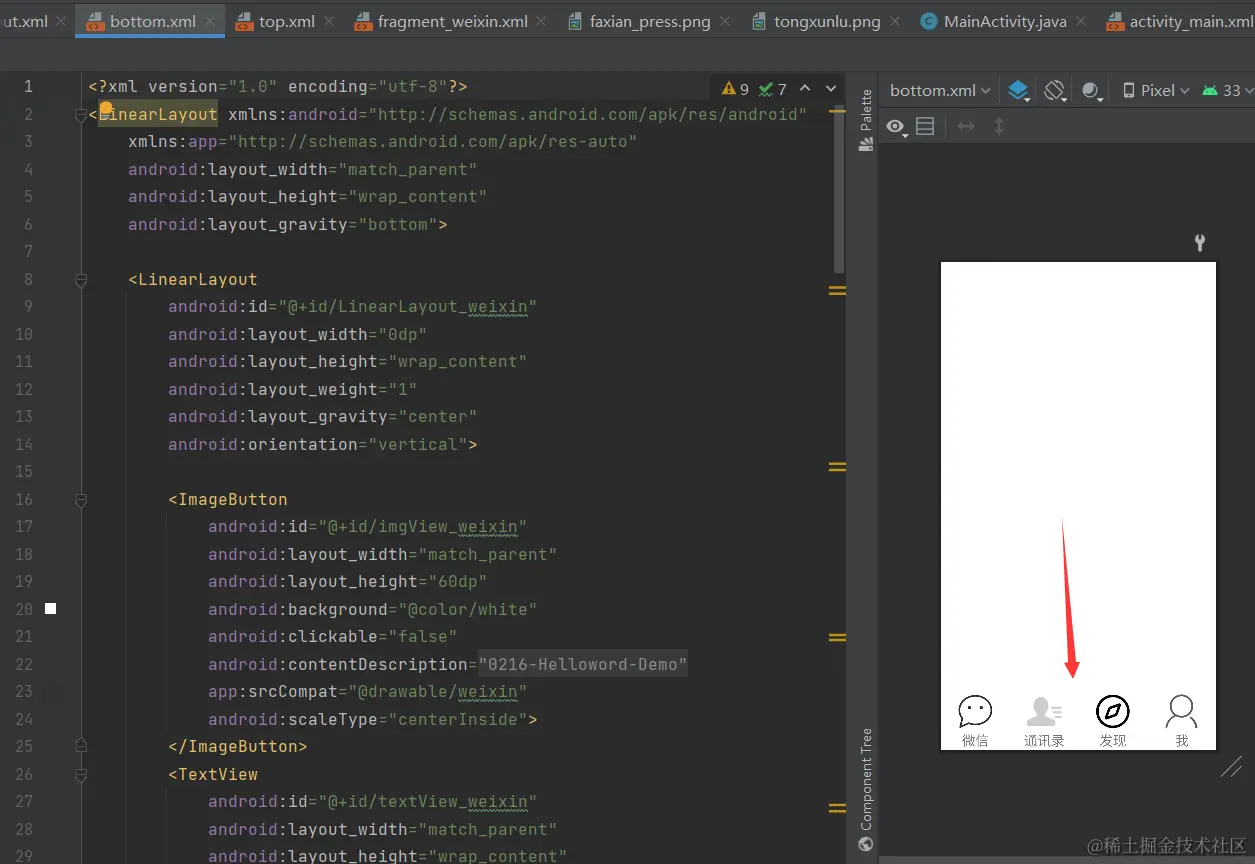Click the @+id/LinearLayout_weixin value
The width and height of the screenshot is (1255, 864).
(x=407, y=307)
